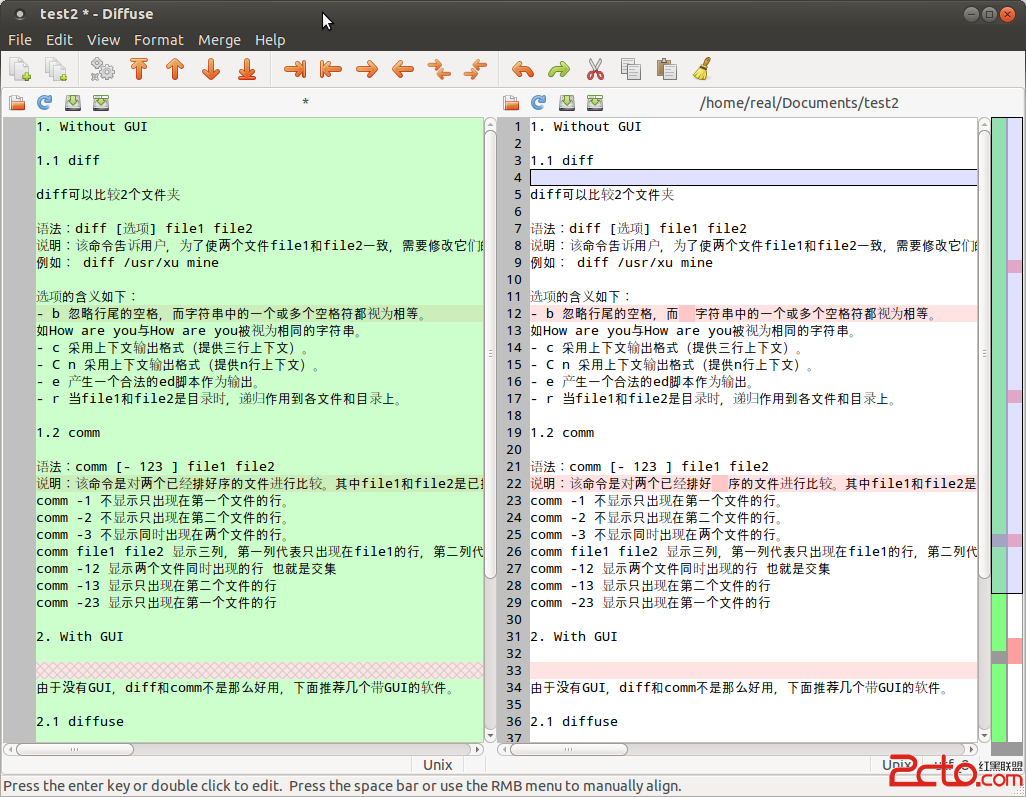The image size is (1026, 797).
Task: Click '2. With GUI' in the left pane
Action: pyautogui.click(x=79, y=637)
